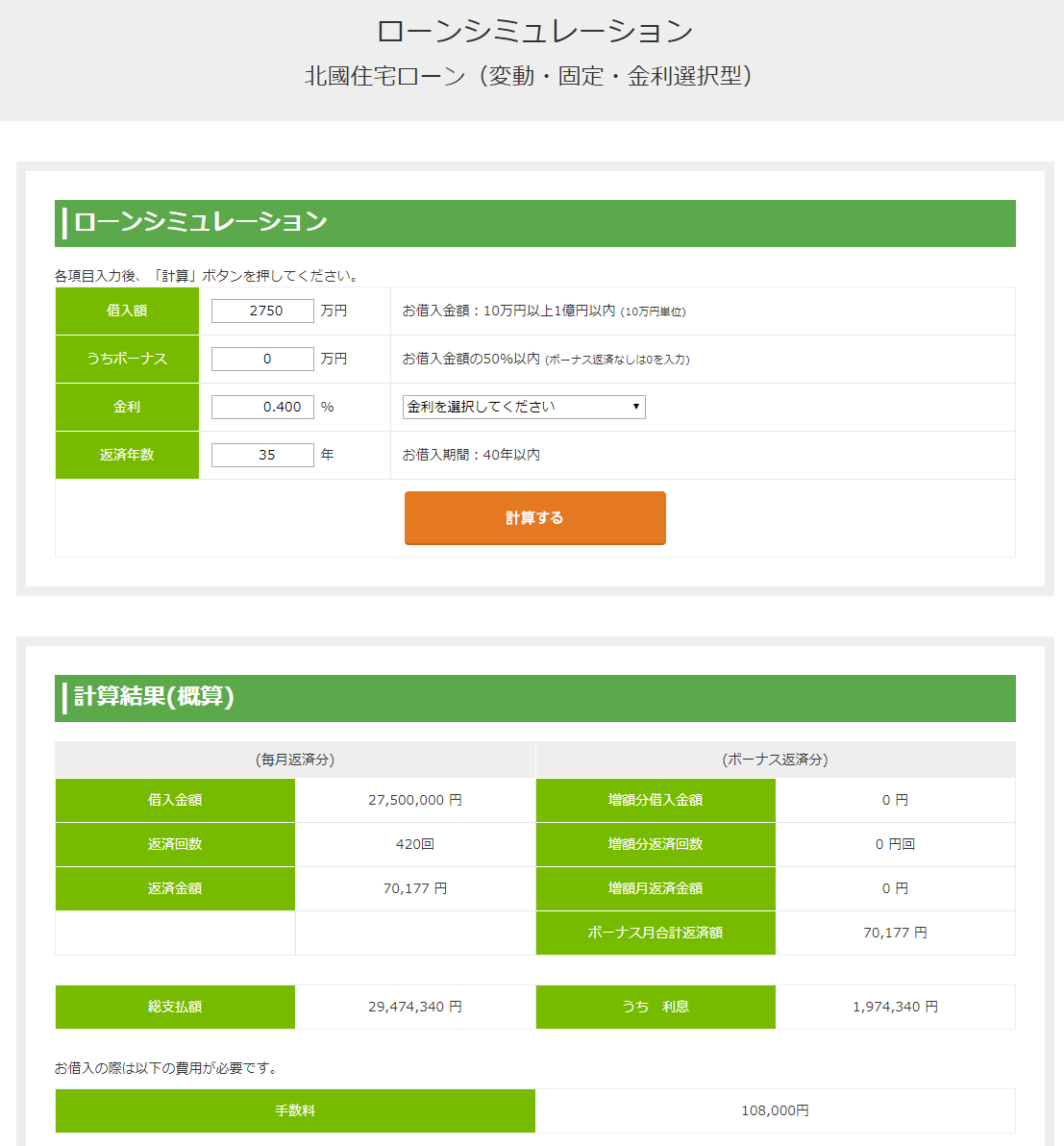The height and width of the screenshot is (1146, 1064).
Task: Click the お借入期間:40年以内 hint text
Action: click(471, 455)
